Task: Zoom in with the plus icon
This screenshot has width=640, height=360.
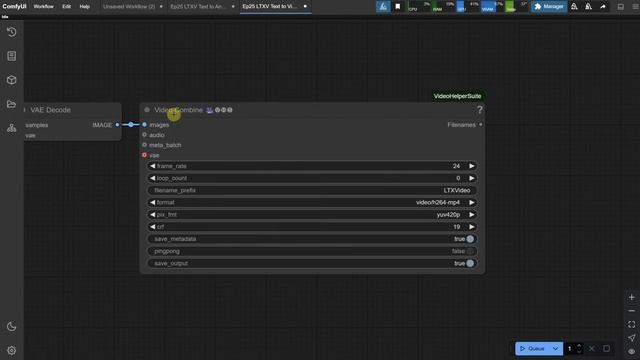Action: [631, 298]
